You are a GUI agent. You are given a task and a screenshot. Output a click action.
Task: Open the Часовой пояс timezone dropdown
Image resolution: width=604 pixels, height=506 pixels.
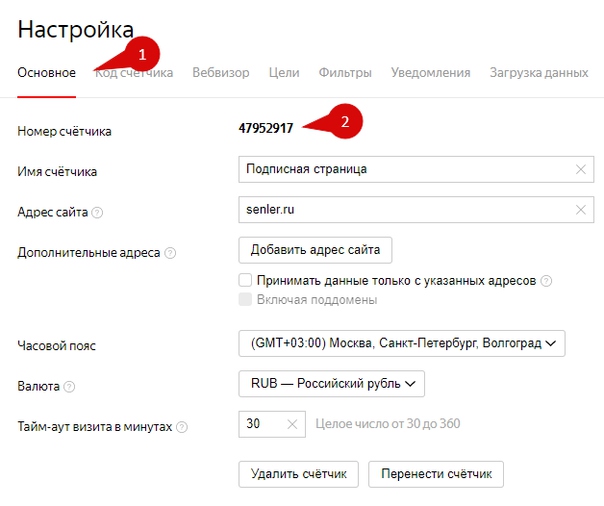[x=402, y=343]
